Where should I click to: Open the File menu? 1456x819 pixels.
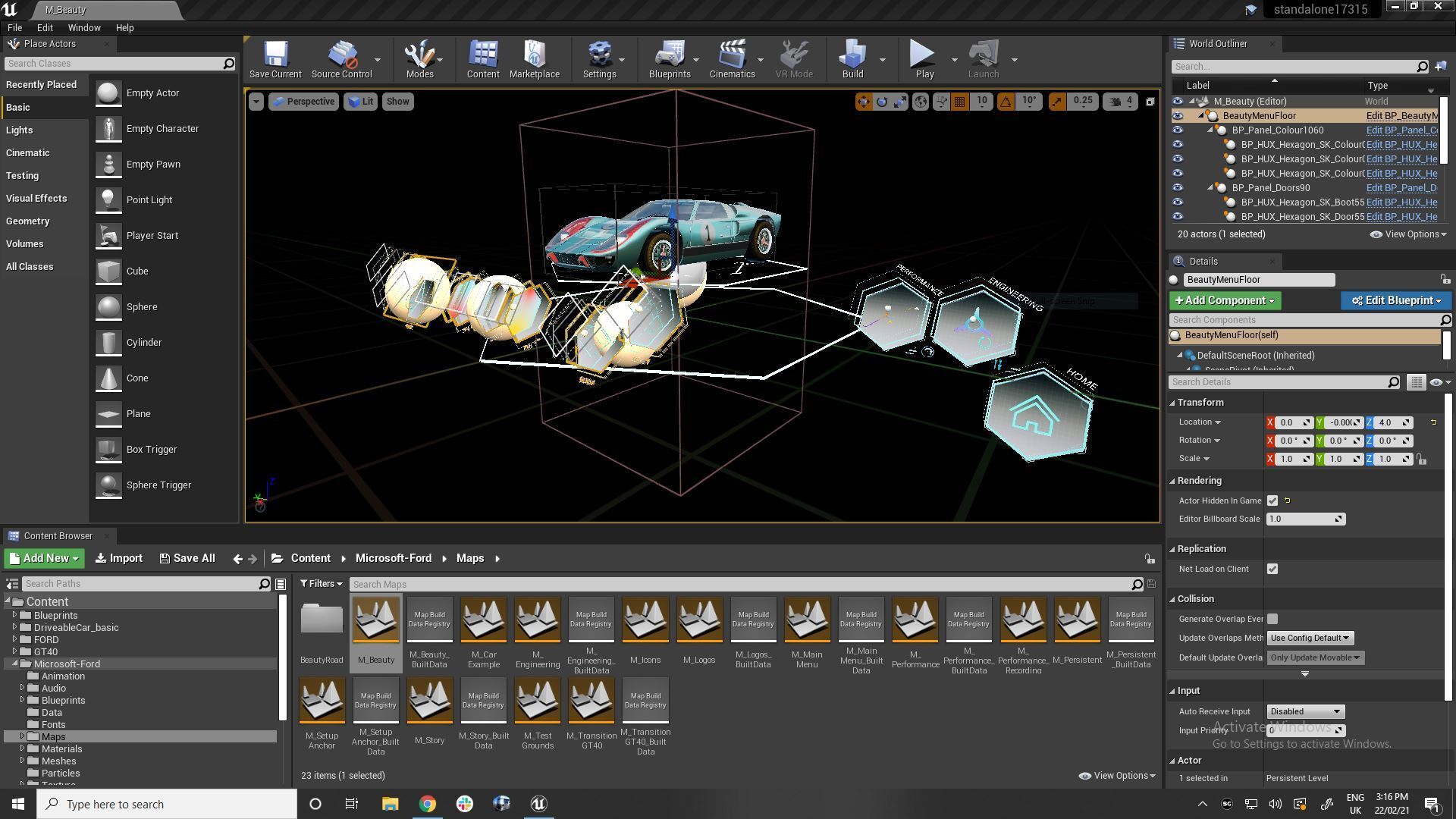click(x=14, y=28)
